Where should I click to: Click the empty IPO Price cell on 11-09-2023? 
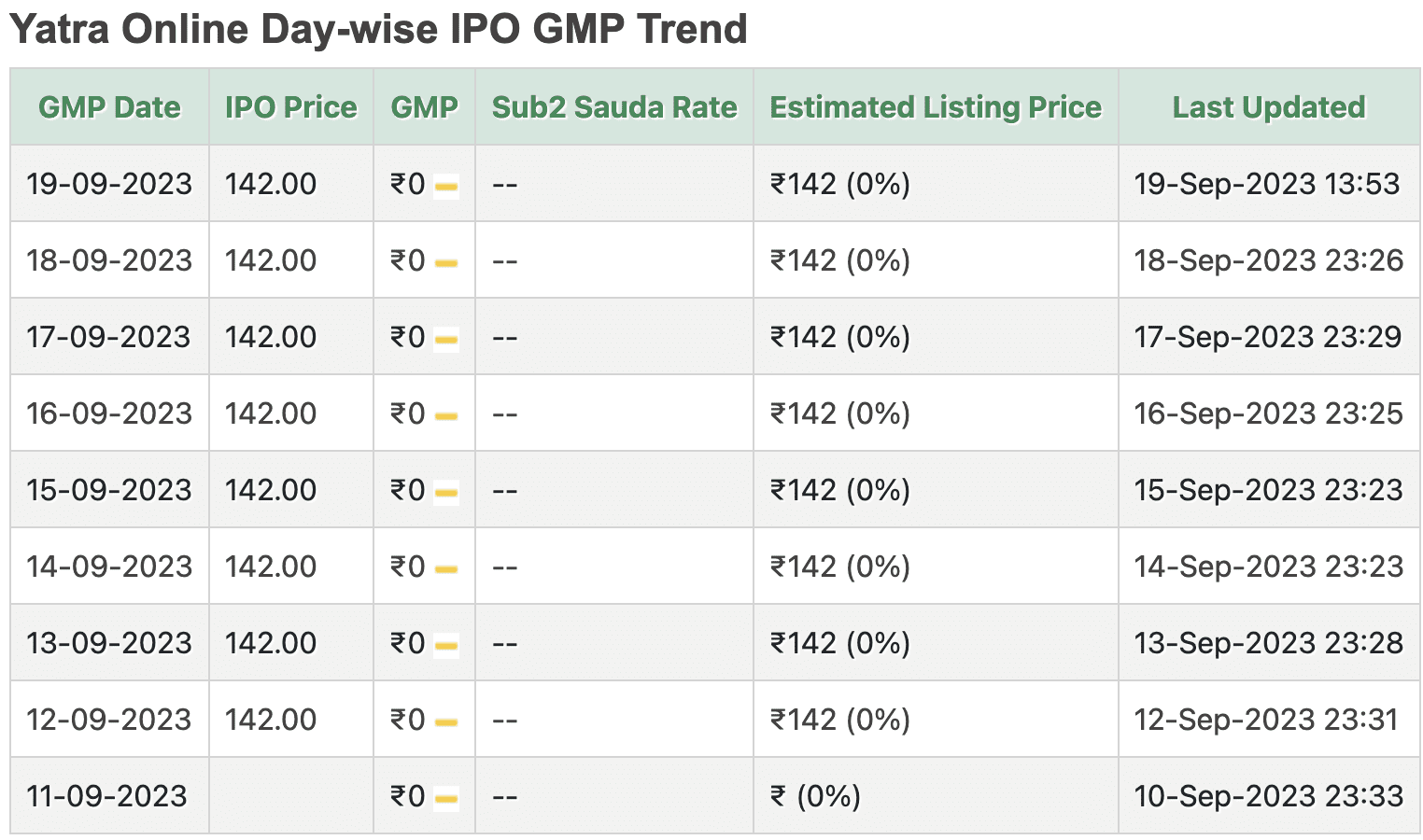(x=290, y=796)
